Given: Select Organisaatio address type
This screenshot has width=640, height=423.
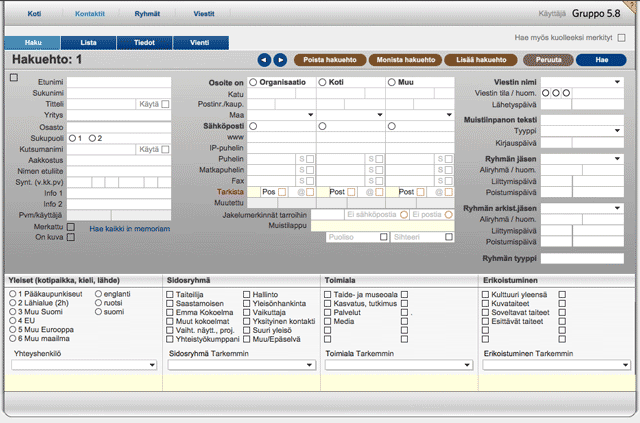Looking at the screenshot, I should 253,82.
